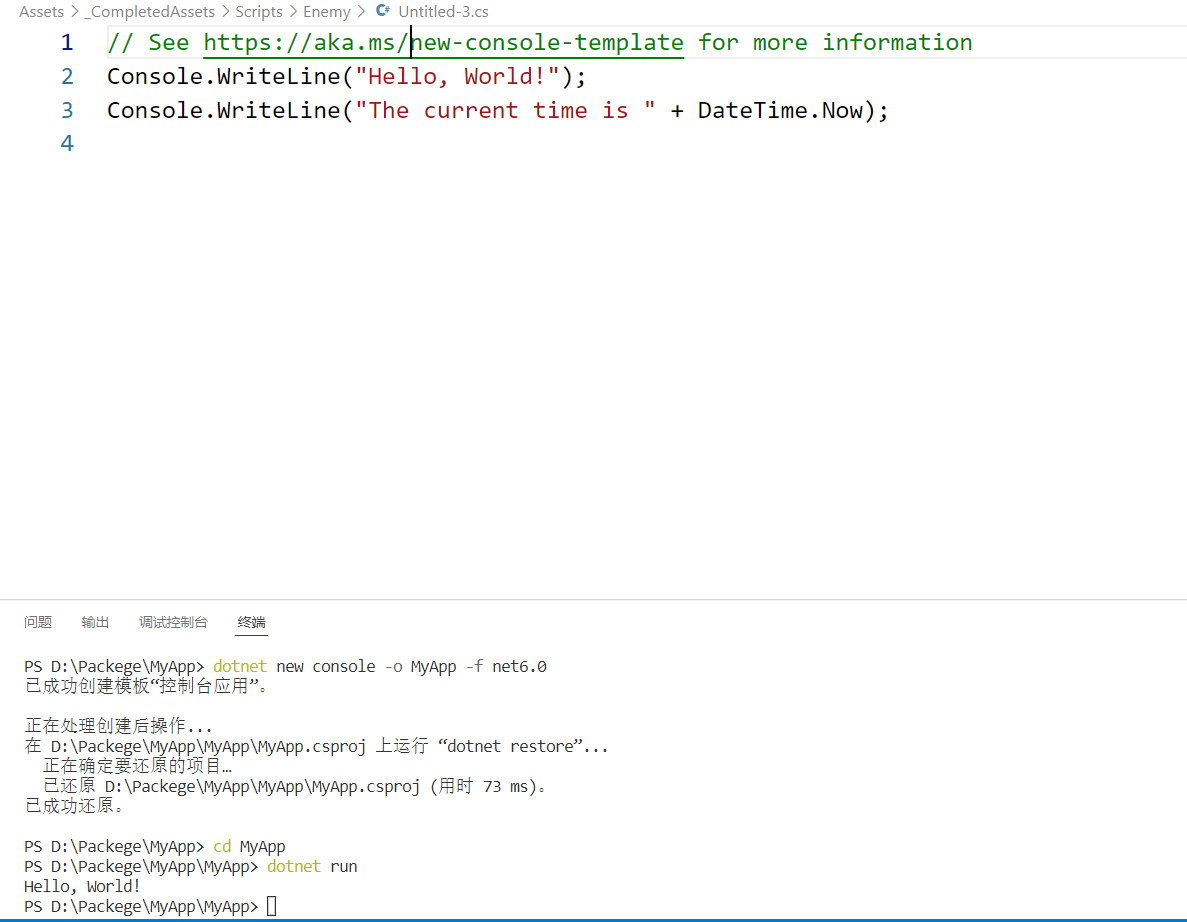Screen dimensions: 1187x922
Task: Open the Enemy breadcrumb dropdown
Action: [x=326, y=11]
